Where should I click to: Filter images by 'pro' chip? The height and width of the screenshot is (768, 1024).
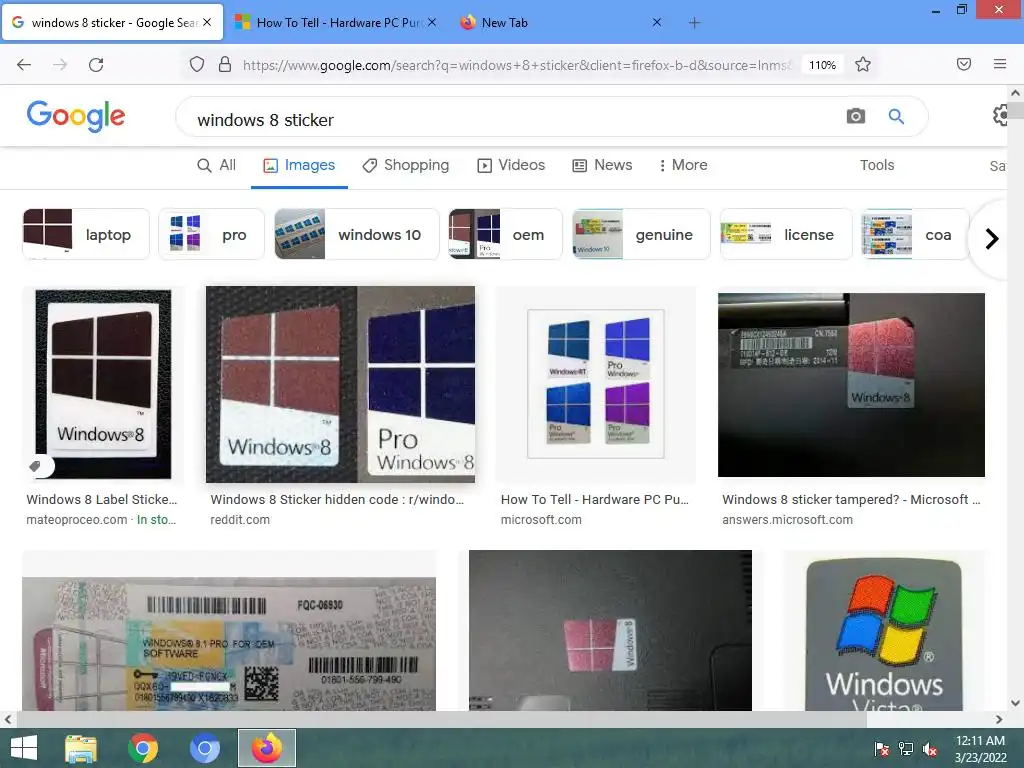click(x=212, y=234)
